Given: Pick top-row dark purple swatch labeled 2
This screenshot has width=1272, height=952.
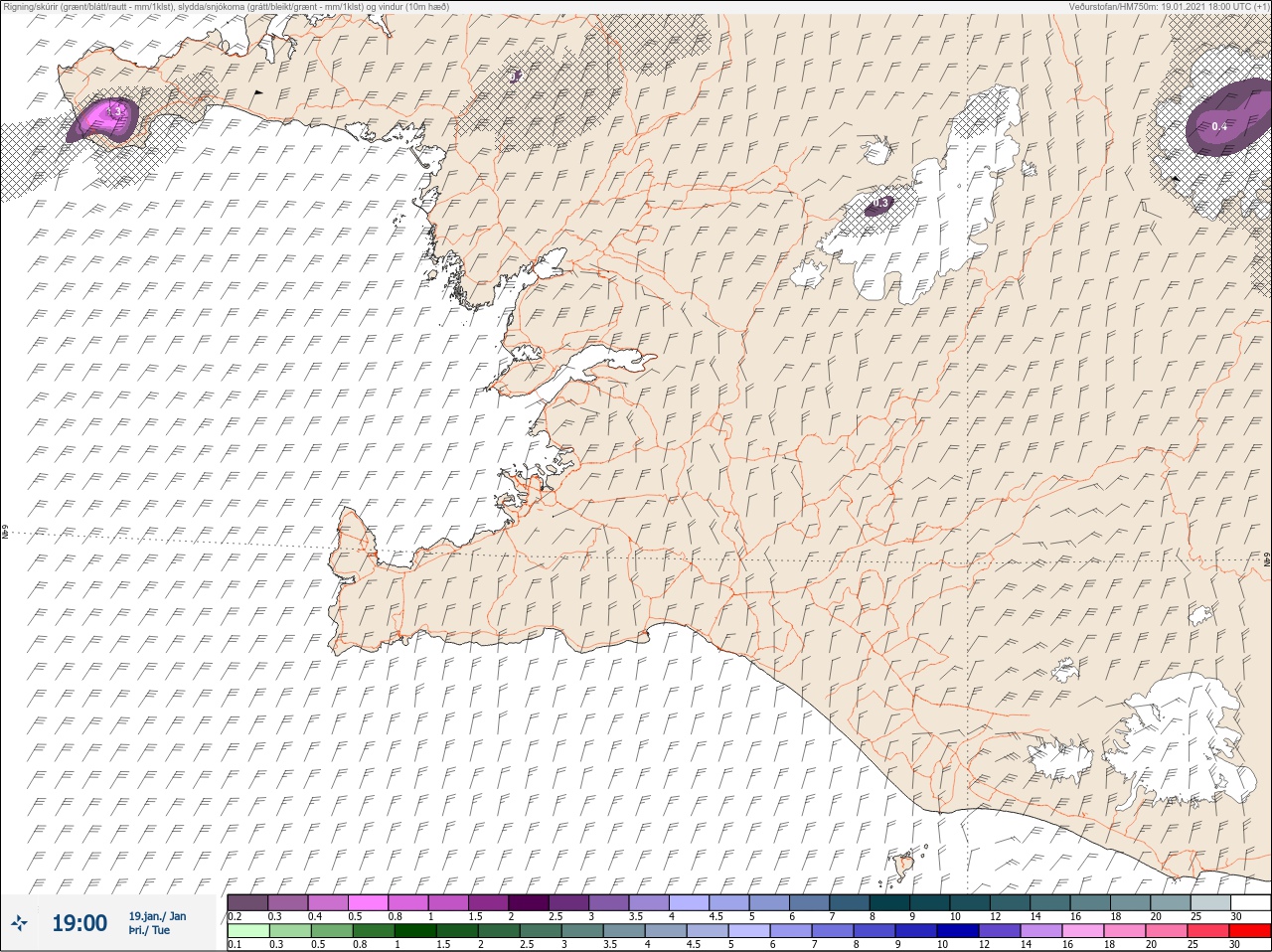Looking at the screenshot, I should (x=529, y=902).
